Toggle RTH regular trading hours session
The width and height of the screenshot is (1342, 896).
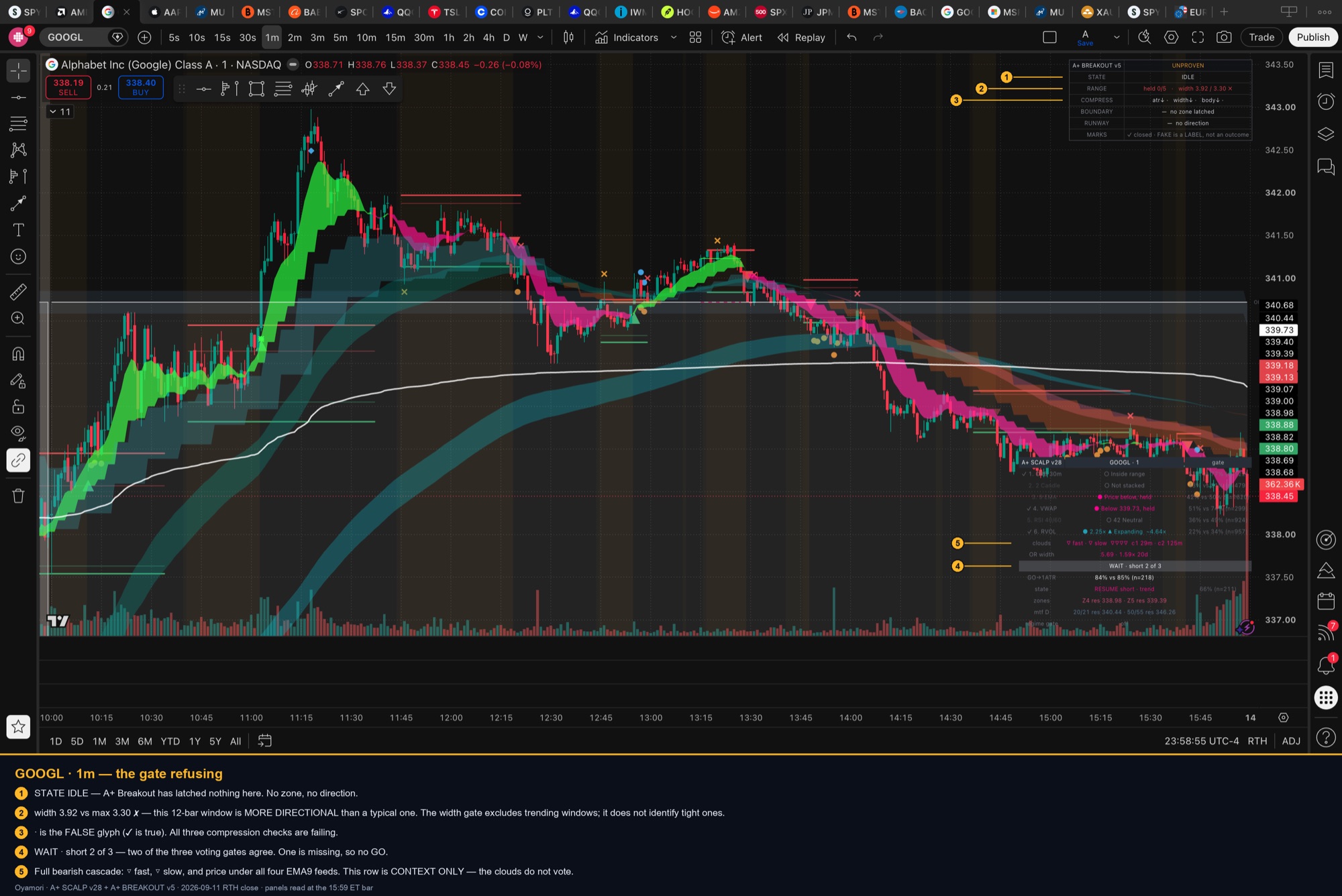tap(1257, 741)
